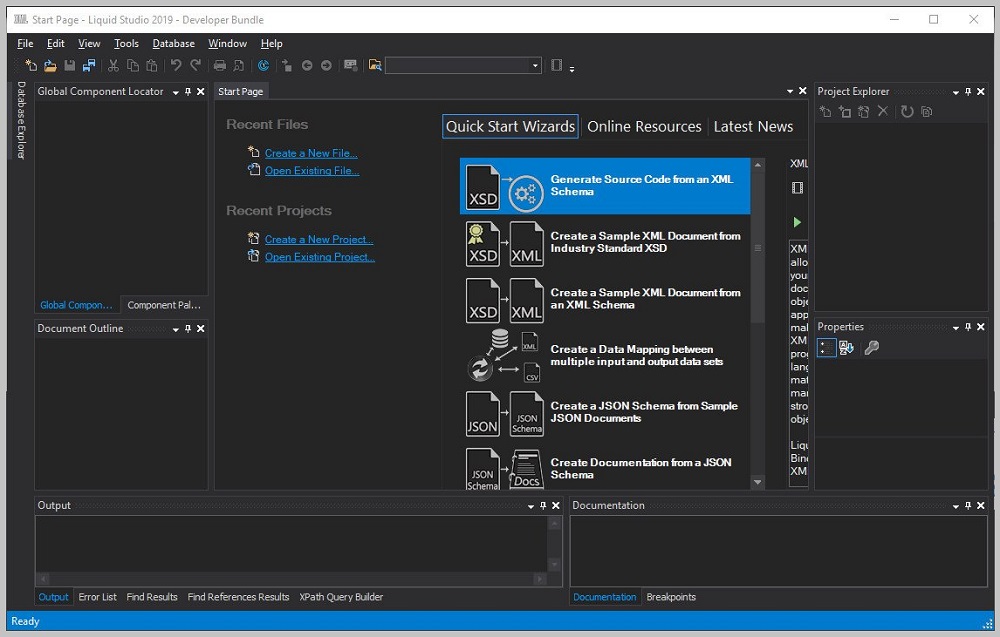Open Documentation window options dropdown
Screen dimensions: 1000x637
click(x=955, y=506)
